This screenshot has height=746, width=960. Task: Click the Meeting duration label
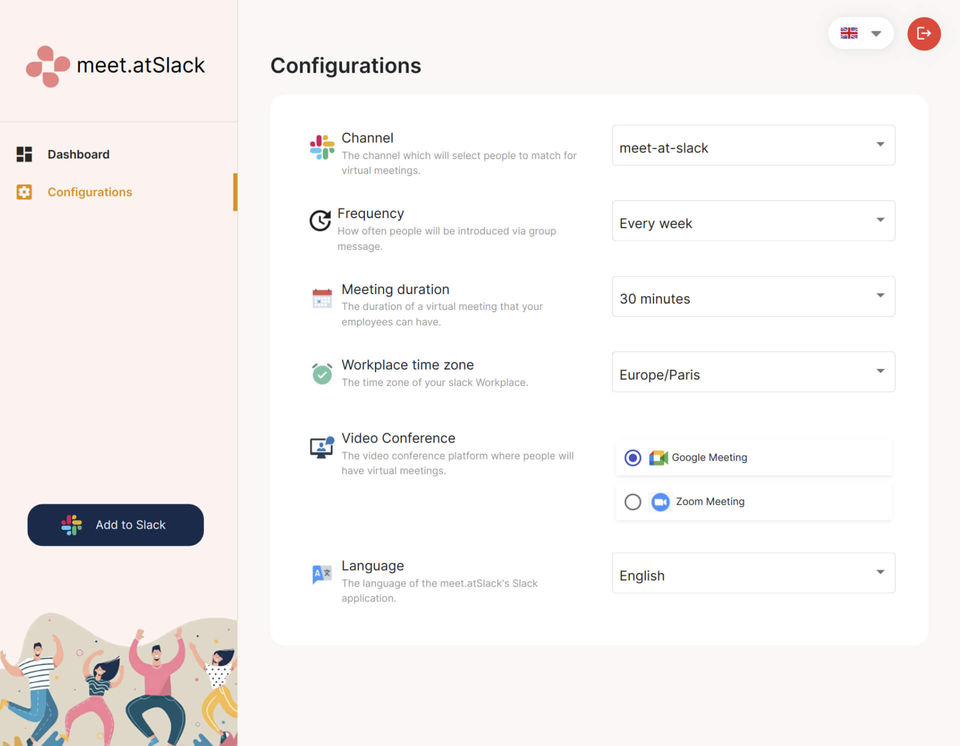point(396,290)
